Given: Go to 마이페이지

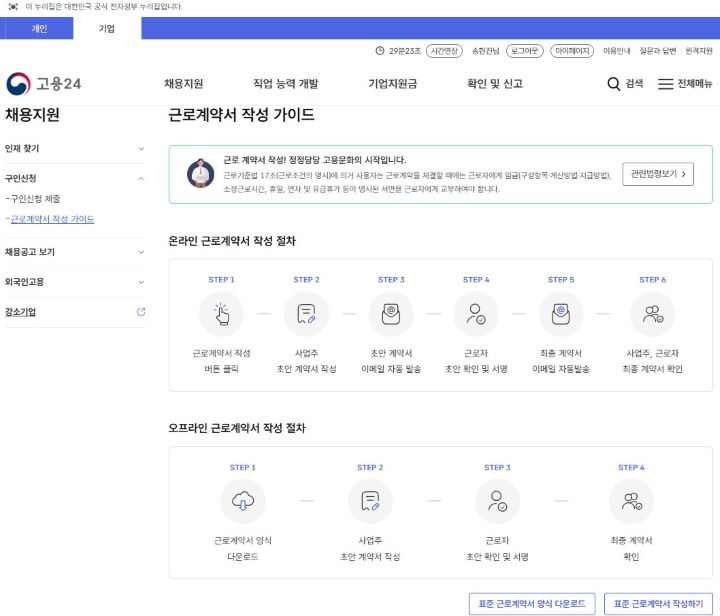Looking at the screenshot, I should click(572, 51).
